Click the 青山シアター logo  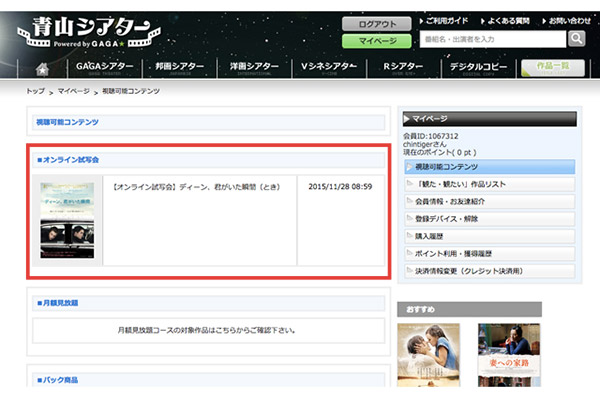click(89, 32)
